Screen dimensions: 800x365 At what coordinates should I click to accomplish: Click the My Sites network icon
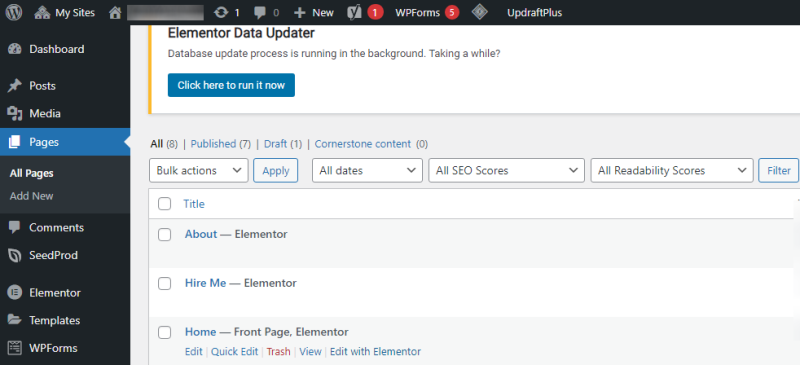42,13
